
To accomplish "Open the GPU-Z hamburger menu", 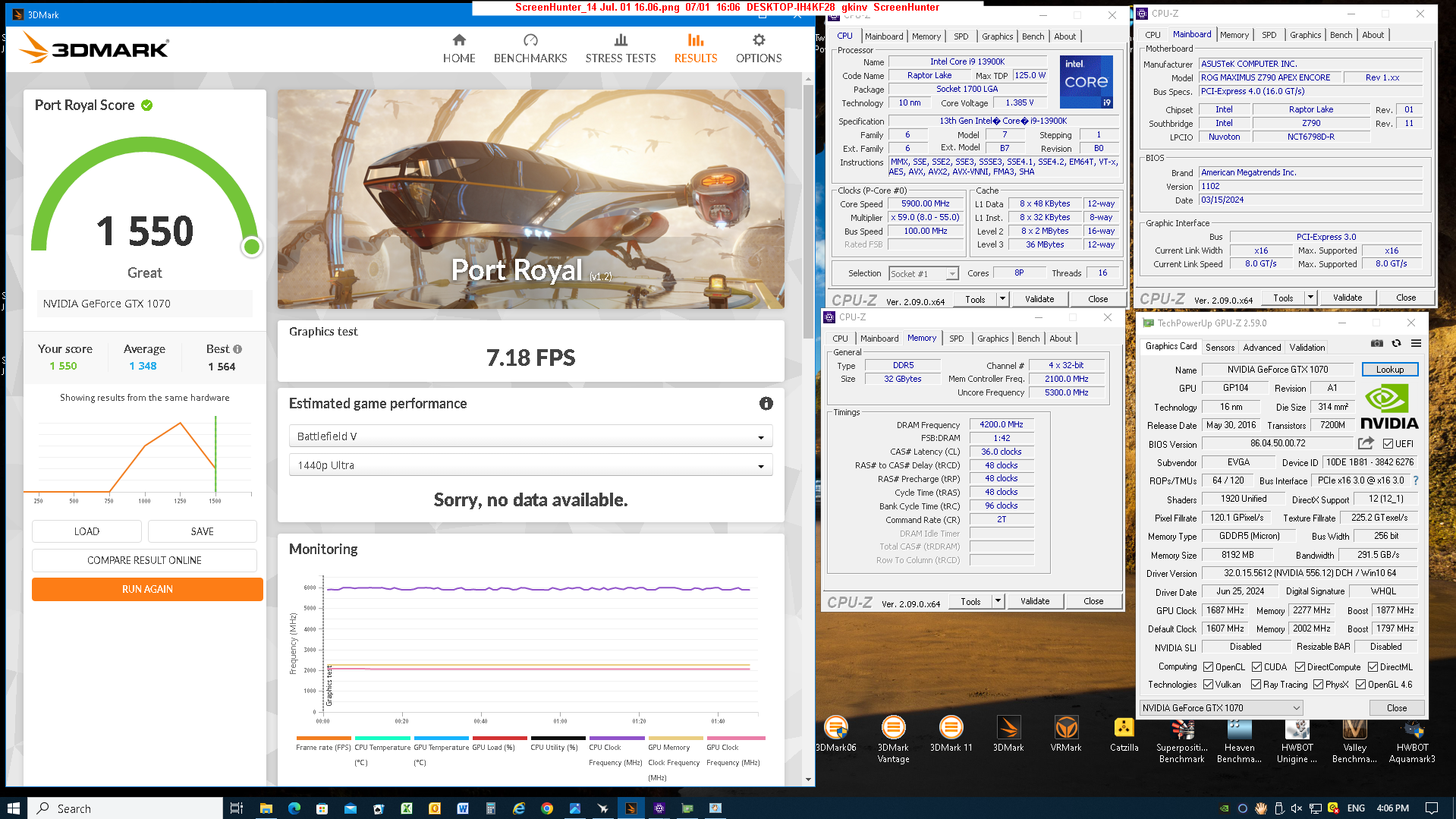I will 1416,344.
